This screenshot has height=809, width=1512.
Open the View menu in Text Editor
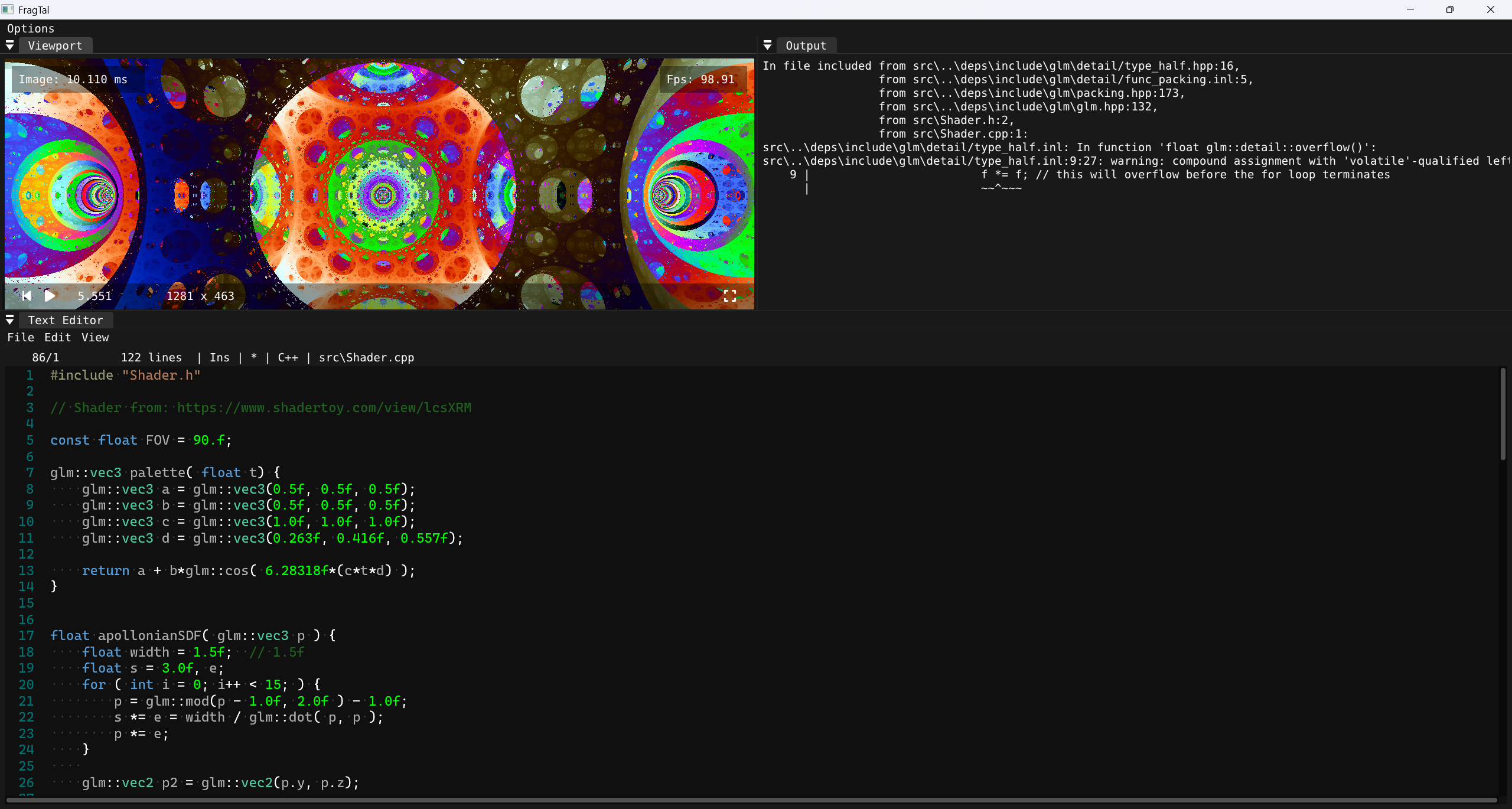pyautogui.click(x=95, y=337)
